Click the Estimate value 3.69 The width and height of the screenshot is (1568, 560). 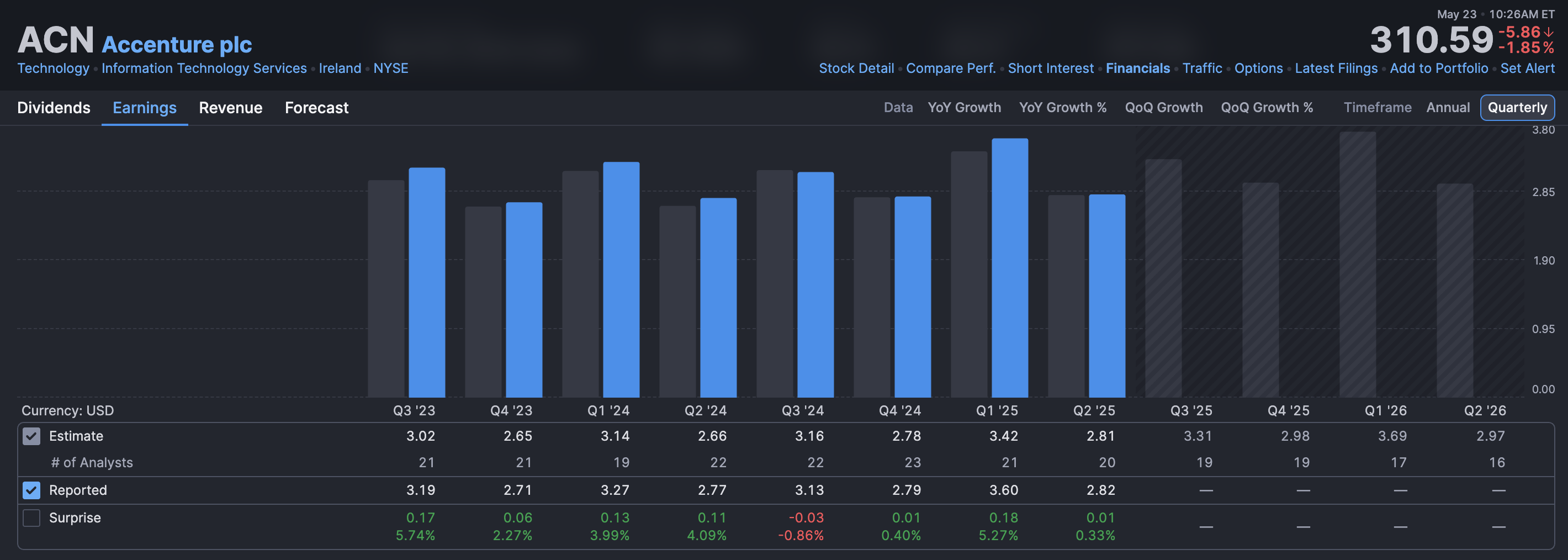click(x=1392, y=436)
